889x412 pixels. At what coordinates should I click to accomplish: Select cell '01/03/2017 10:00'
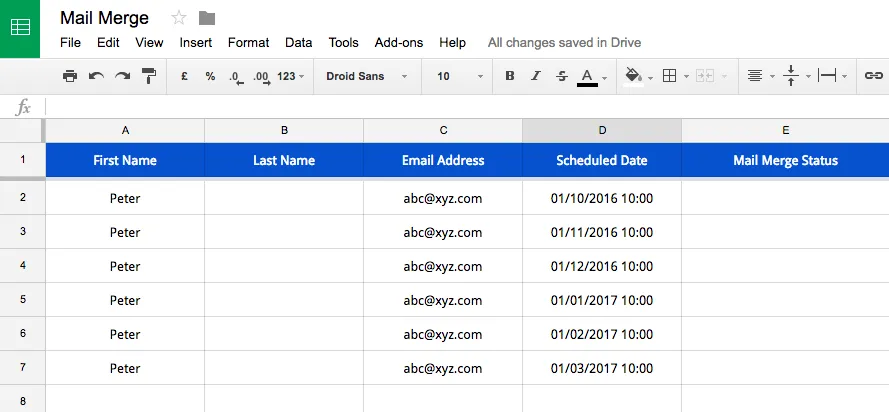point(602,368)
